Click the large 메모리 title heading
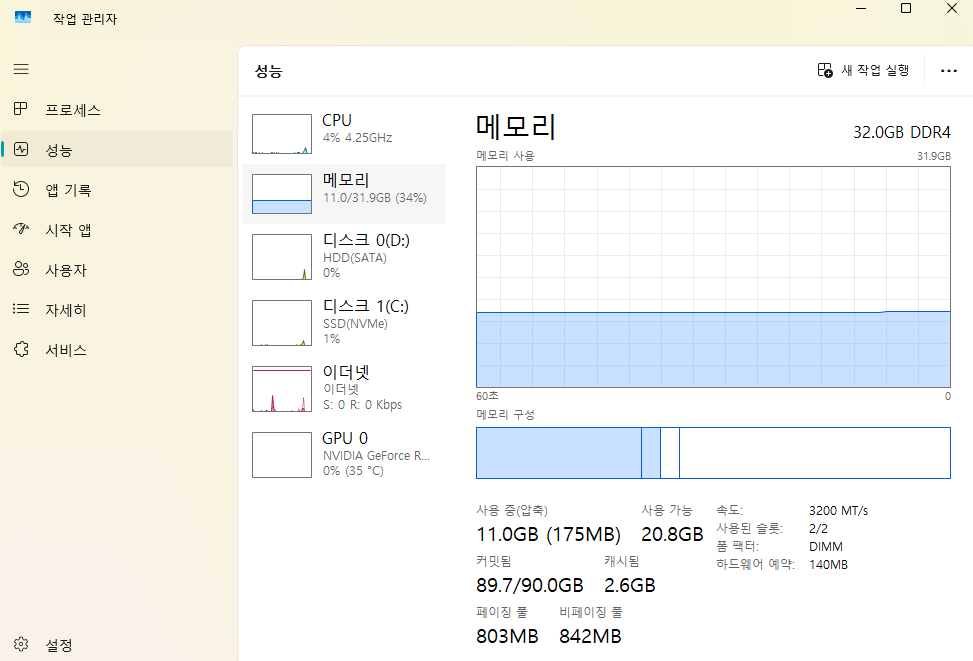The width and height of the screenshot is (973, 661). point(516,127)
